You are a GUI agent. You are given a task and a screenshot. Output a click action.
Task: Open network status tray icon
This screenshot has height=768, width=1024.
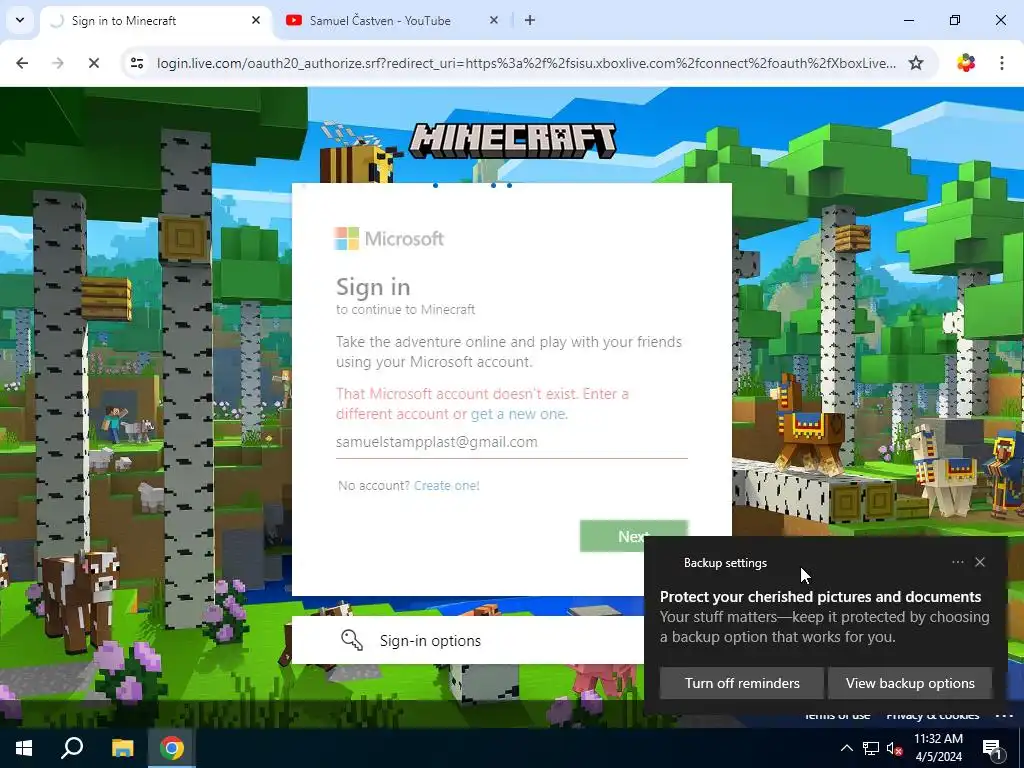click(871, 748)
